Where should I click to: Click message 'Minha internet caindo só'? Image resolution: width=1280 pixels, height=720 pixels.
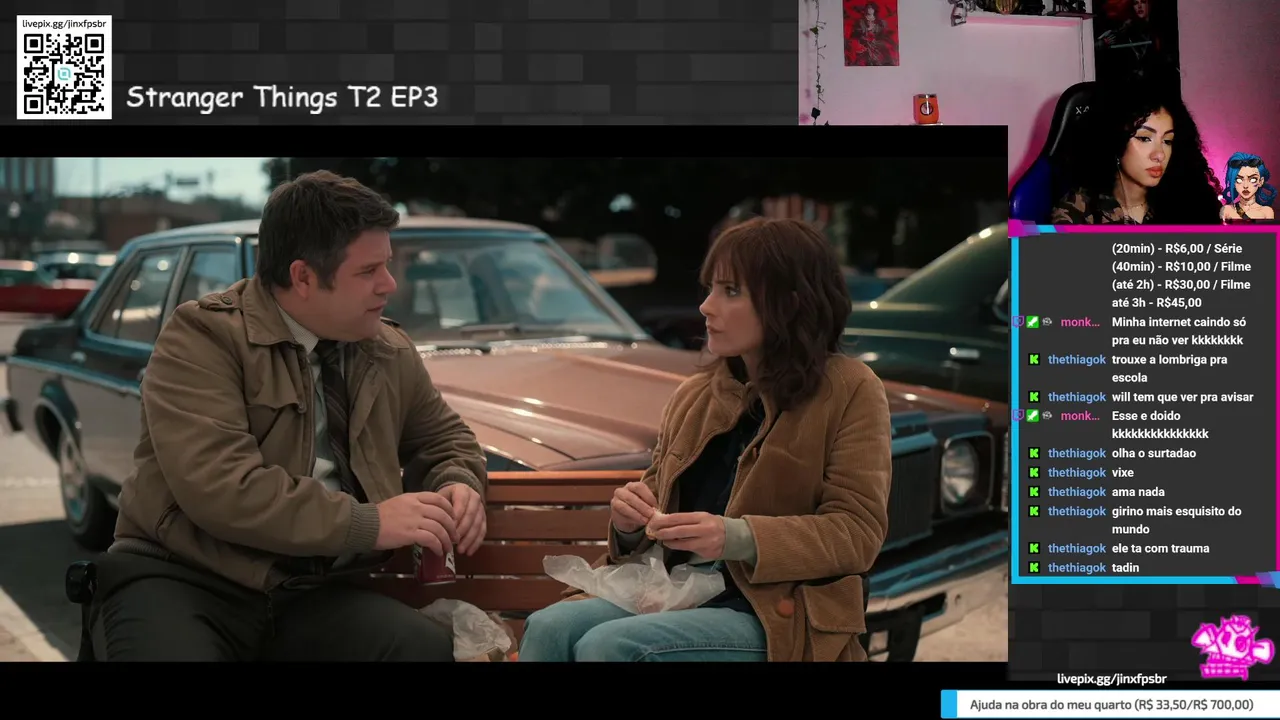pyautogui.click(x=1179, y=322)
